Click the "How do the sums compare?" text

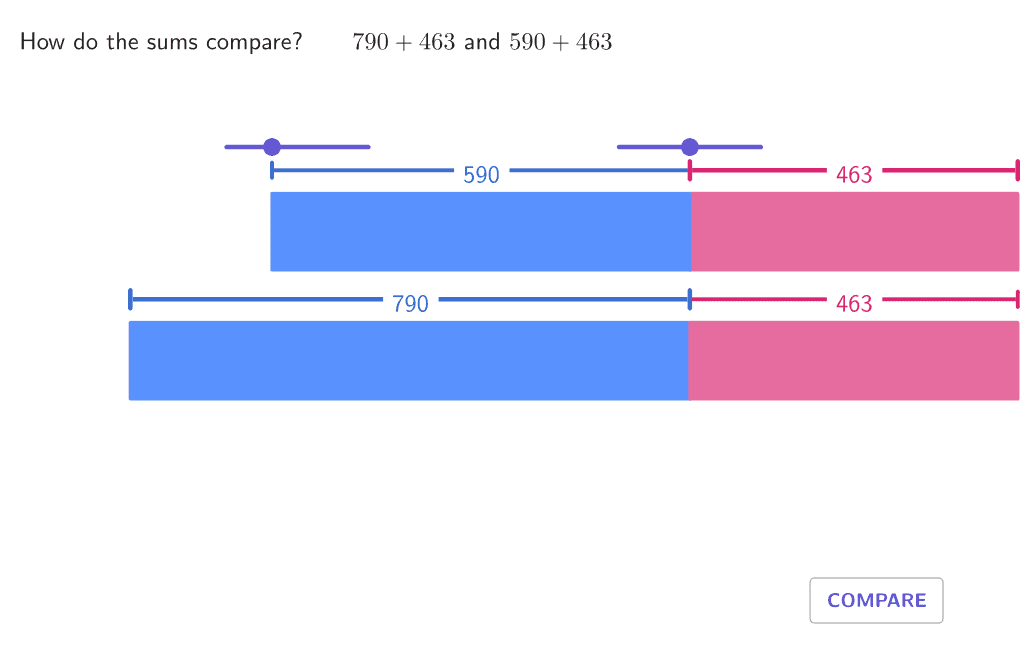click(161, 42)
